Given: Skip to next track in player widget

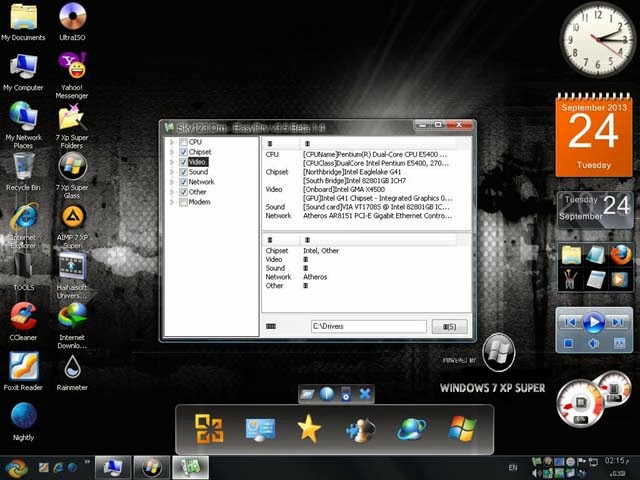Looking at the screenshot, I should pos(617,322).
